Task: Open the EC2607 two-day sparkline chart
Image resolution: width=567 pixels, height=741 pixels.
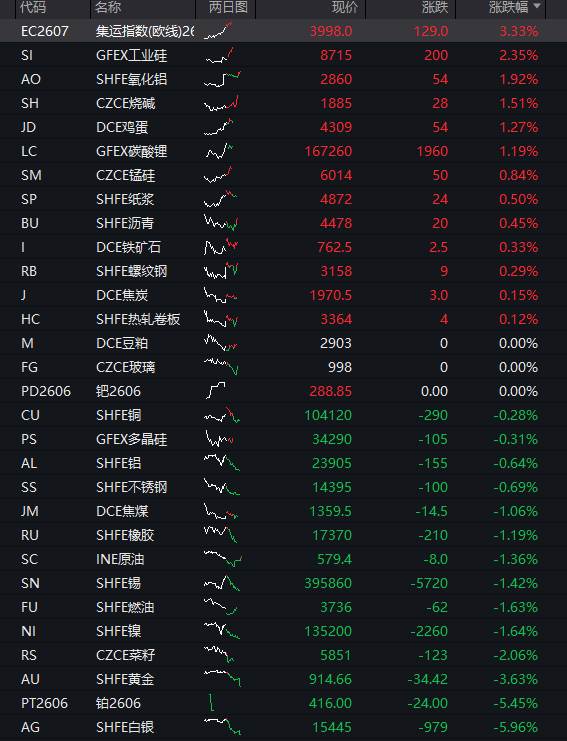Action: 218,31
